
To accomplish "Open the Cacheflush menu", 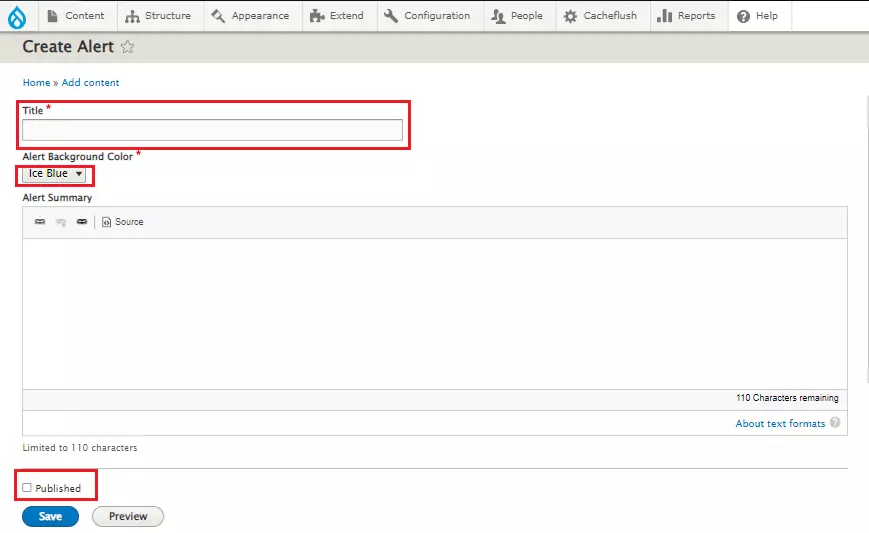I will pos(600,16).
